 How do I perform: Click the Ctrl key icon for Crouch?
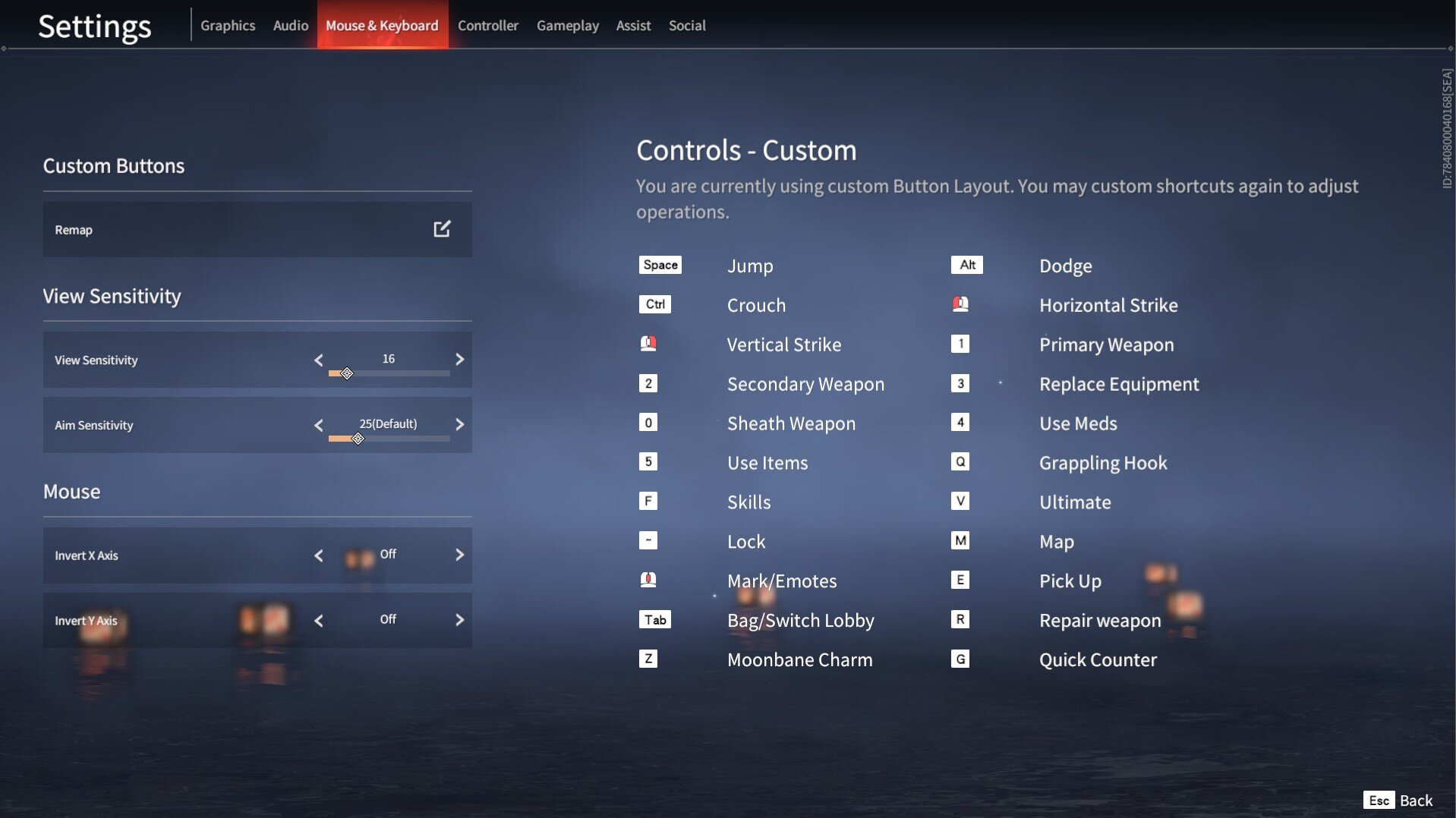point(654,304)
